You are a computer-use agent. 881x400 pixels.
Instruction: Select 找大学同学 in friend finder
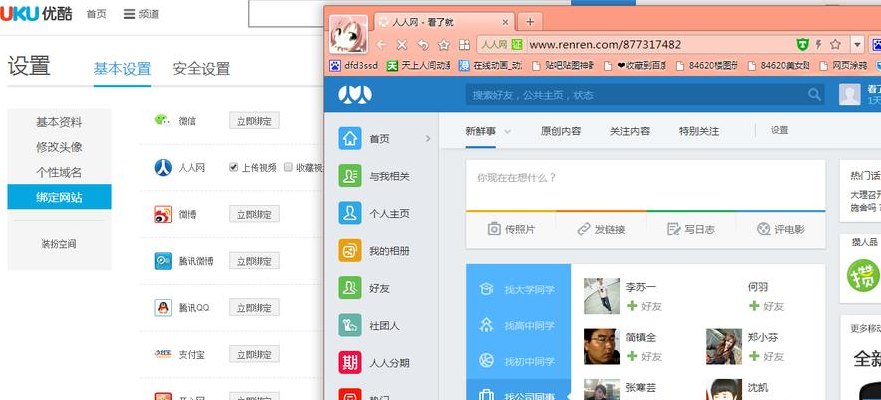(518, 289)
